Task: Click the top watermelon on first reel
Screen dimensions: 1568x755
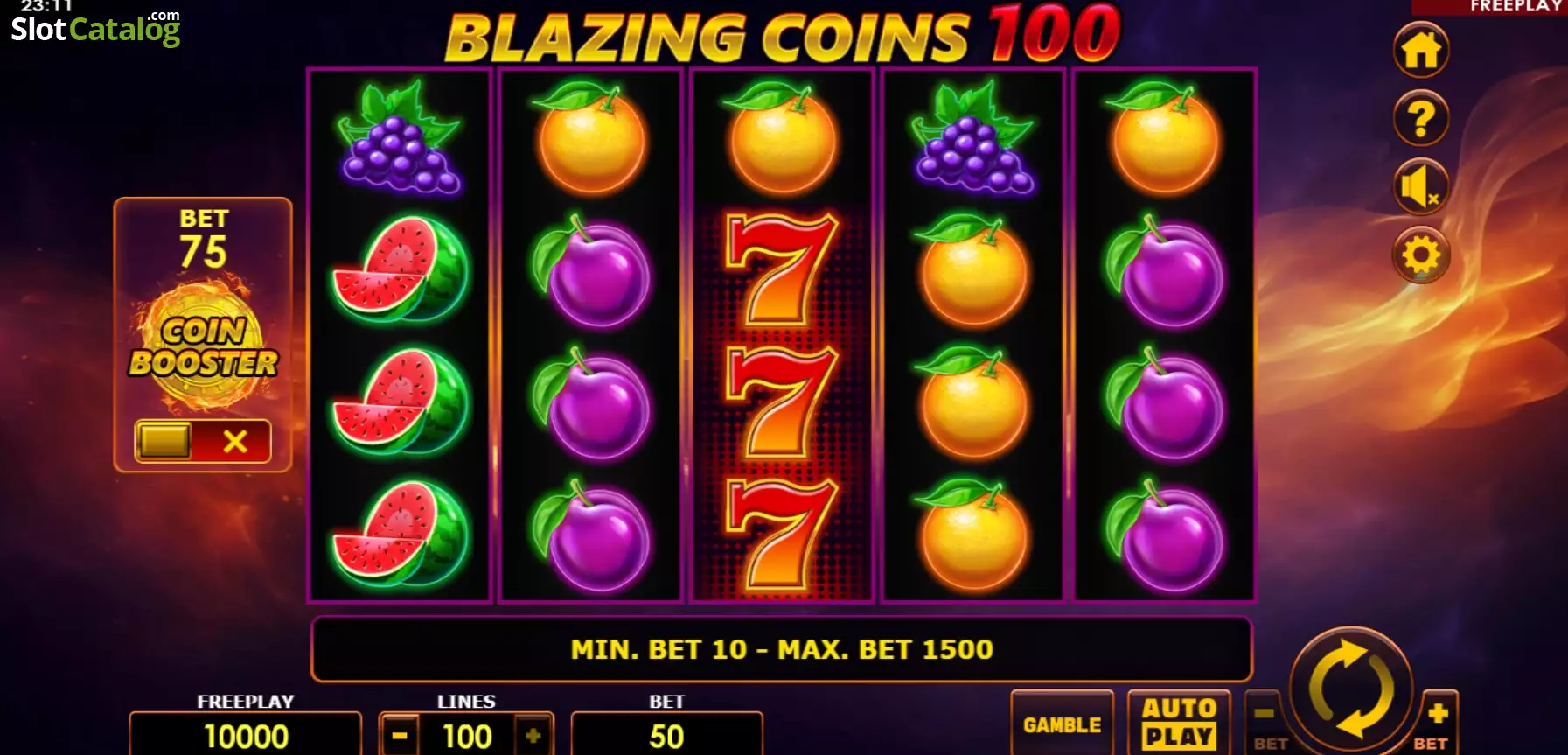Action: [400, 269]
